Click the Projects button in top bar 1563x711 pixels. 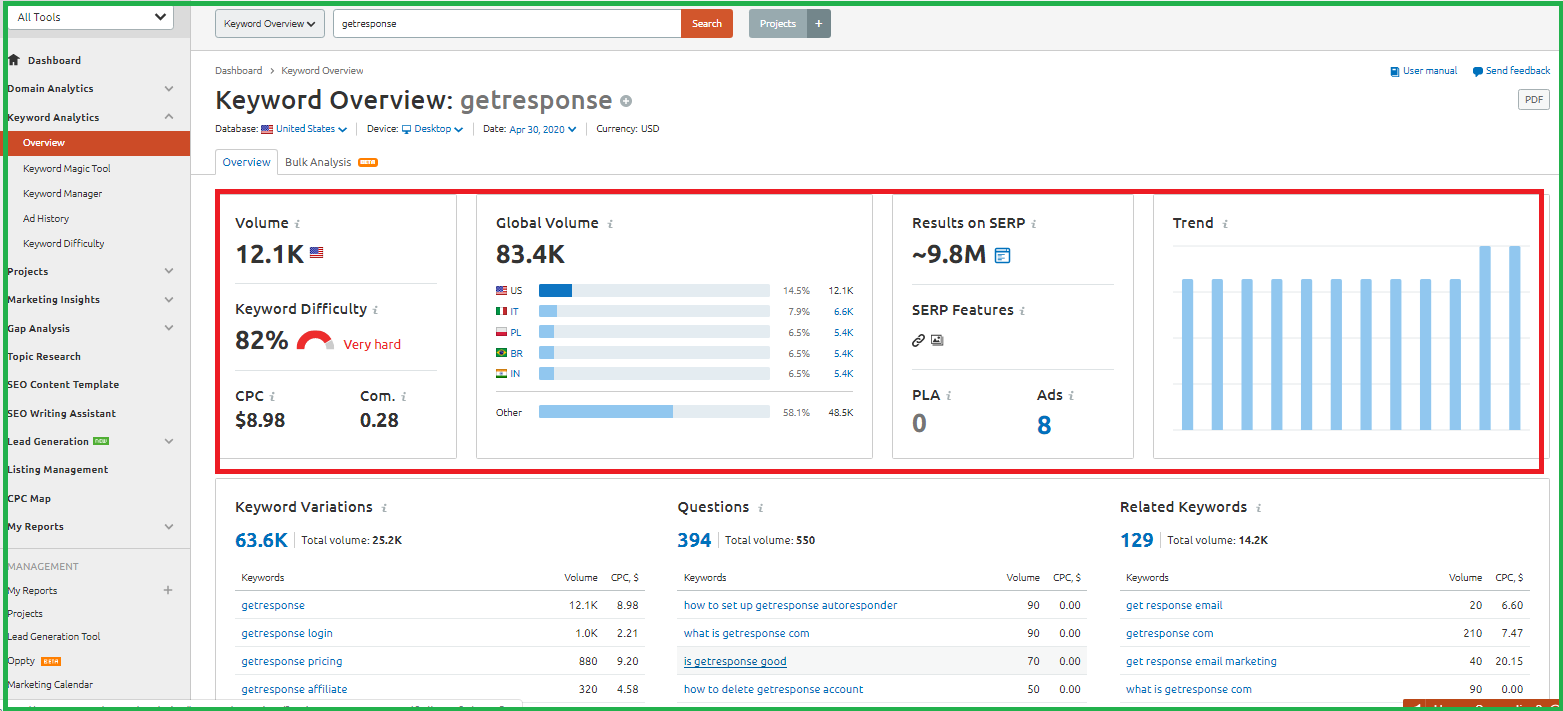click(x=778, y=23)
